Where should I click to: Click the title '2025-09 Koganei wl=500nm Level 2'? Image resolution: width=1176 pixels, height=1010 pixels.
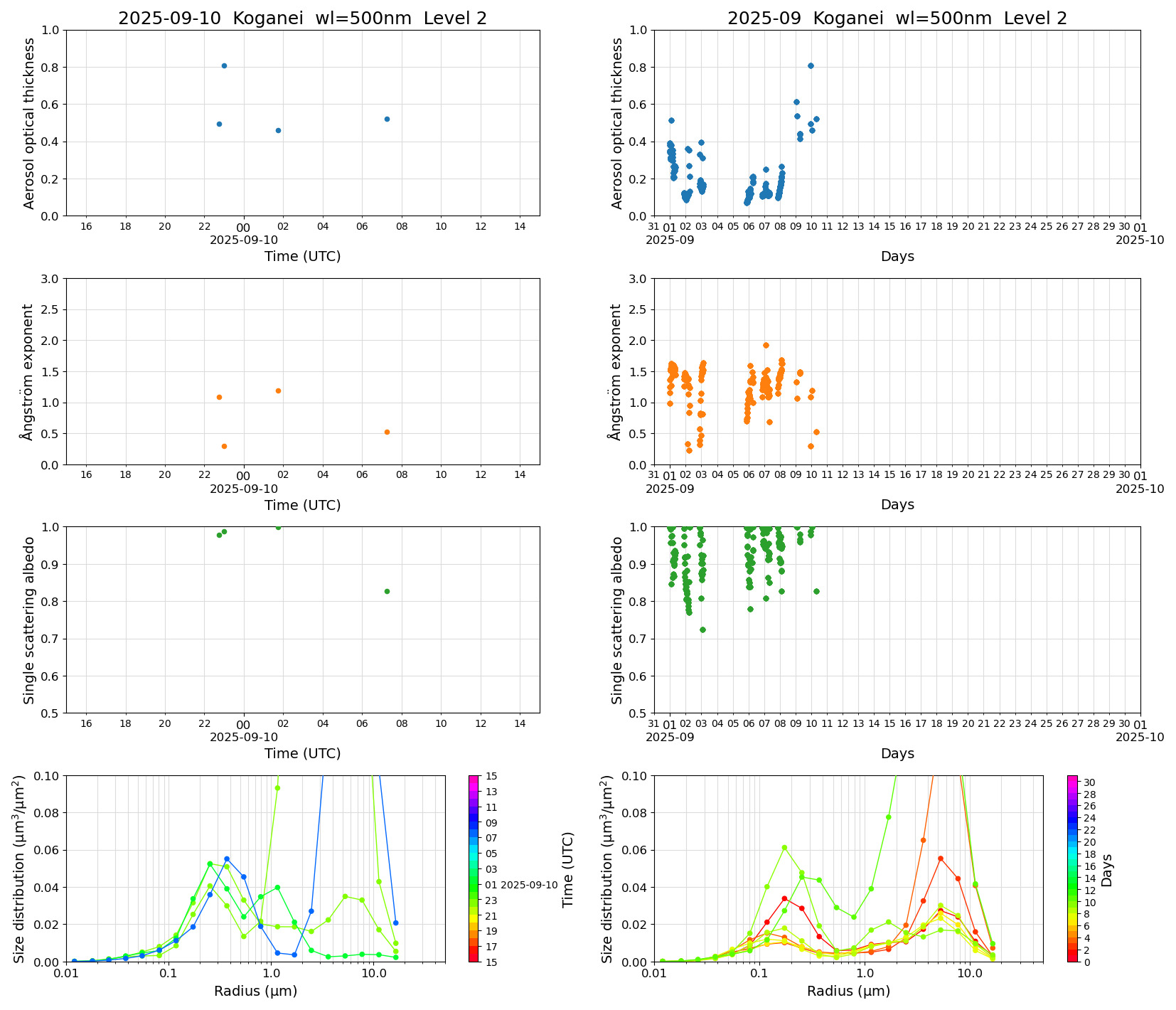(897, 18)
